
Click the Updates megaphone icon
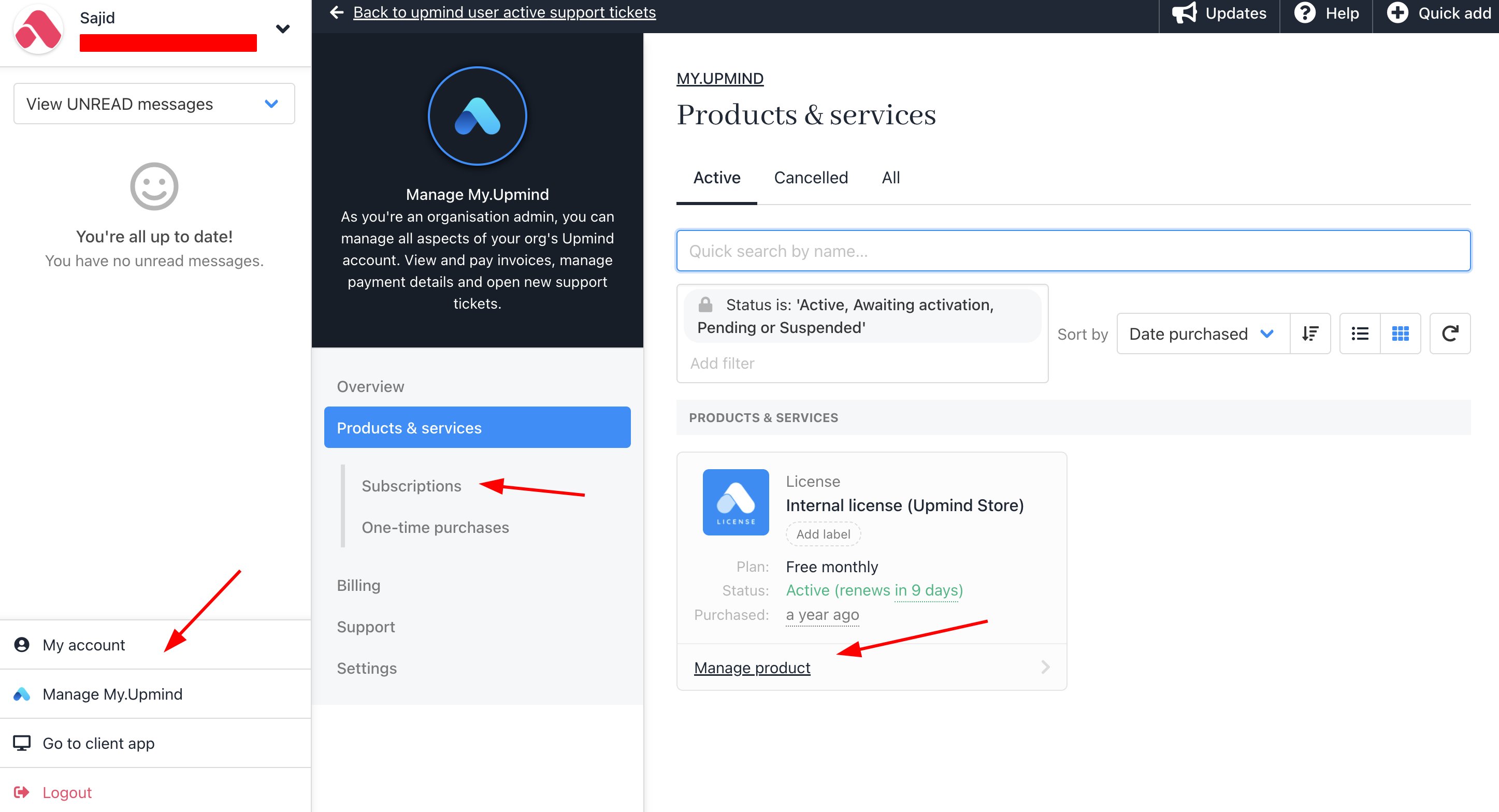tap(1184, 13)
